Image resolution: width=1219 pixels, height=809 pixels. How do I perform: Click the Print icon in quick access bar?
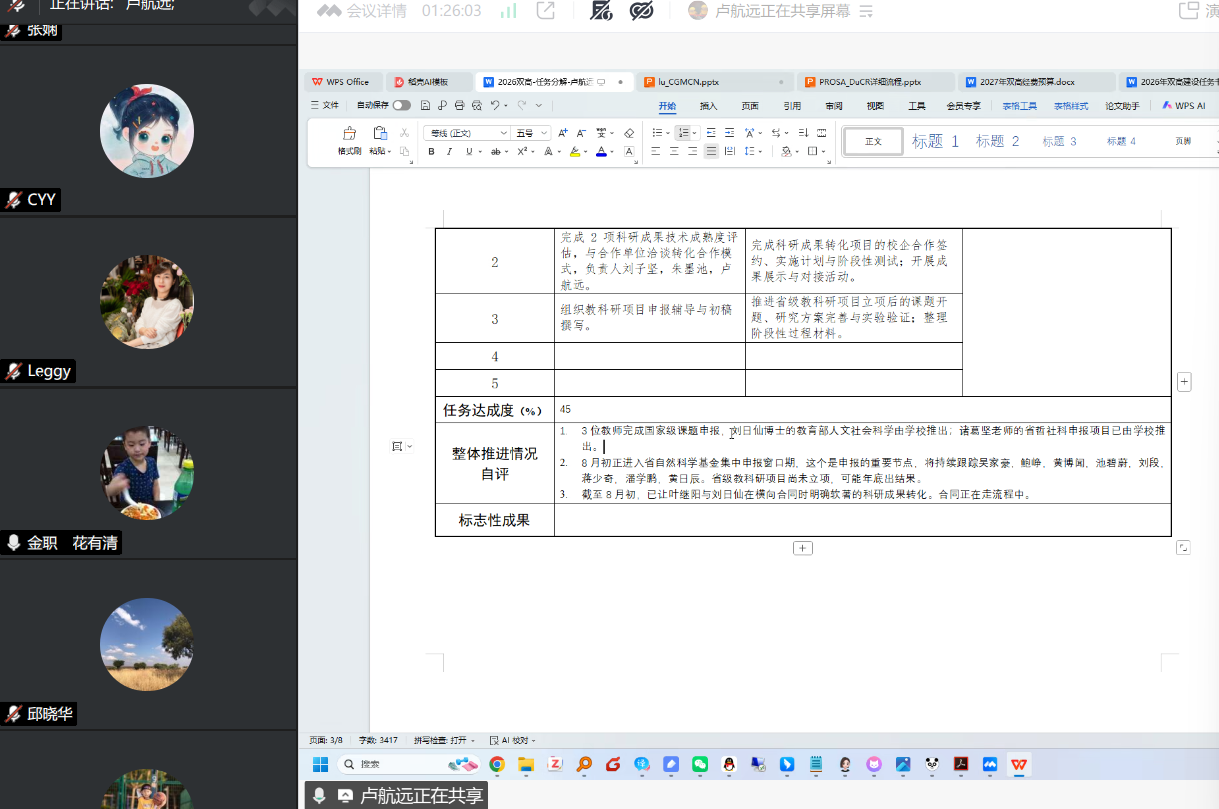click(459, 105)
